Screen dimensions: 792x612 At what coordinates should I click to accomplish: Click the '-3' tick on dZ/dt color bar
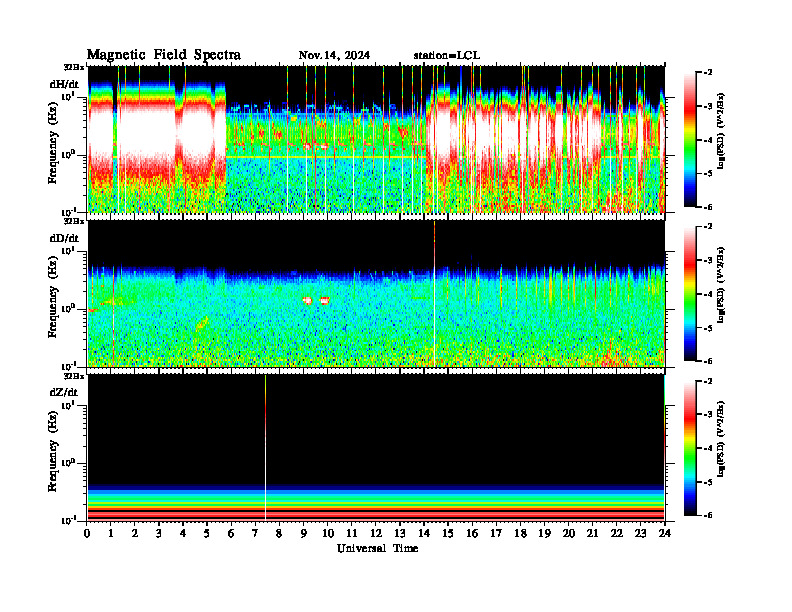[709, 414]
